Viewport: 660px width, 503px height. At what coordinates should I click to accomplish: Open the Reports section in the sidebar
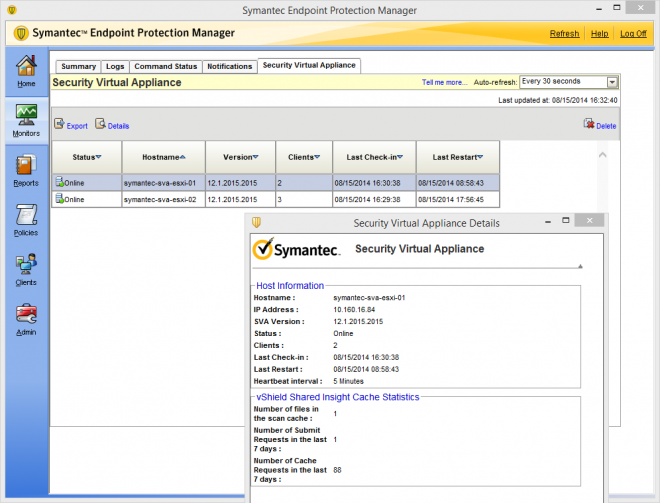26,170
